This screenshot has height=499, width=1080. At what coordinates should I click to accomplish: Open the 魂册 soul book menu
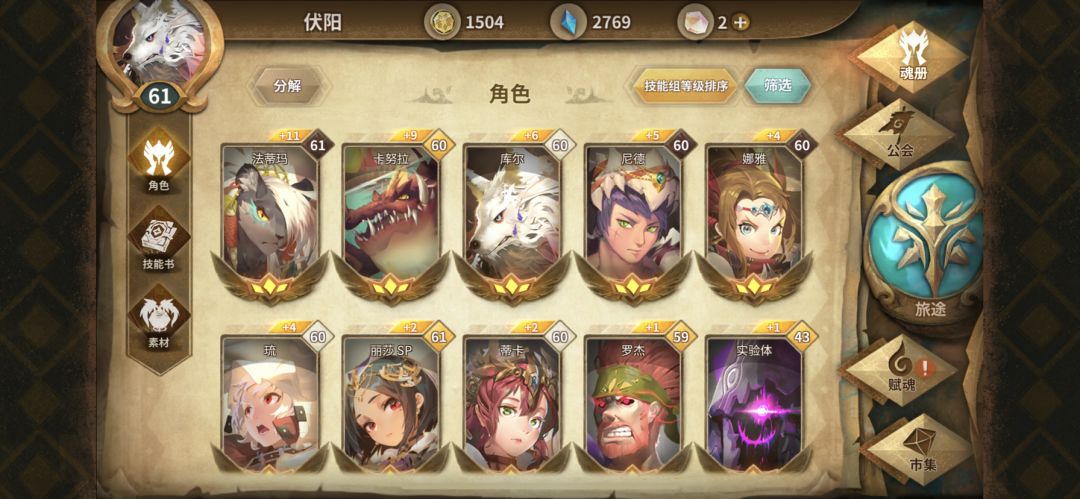click(x=911, y=56)
